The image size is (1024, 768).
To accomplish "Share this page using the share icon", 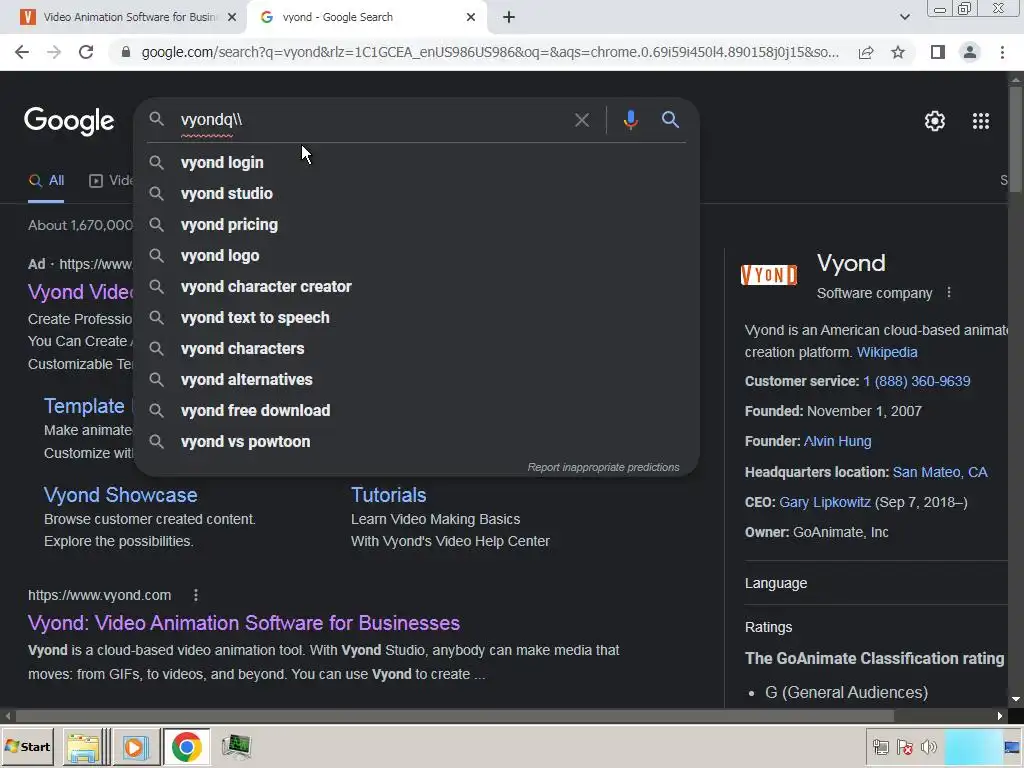I will [866, 52].
